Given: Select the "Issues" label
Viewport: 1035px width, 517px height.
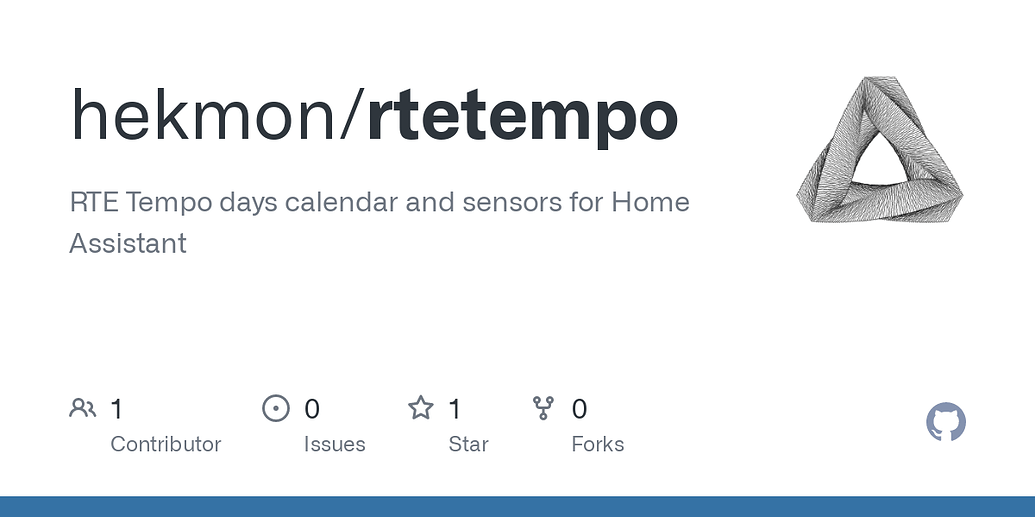Looking at the screenshot, I should pyautogui.click(x=334, y=444).
